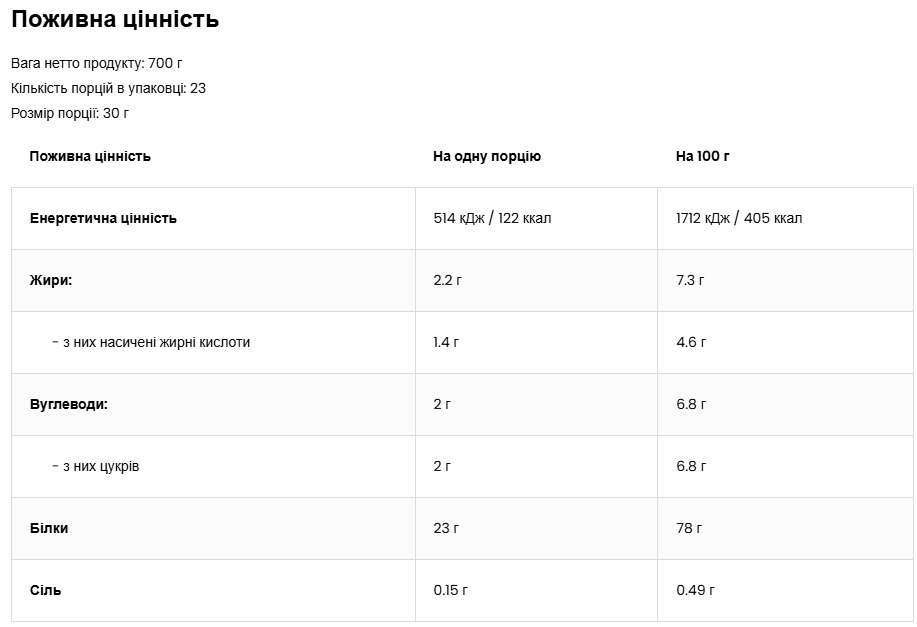The image size is (917, 627).
Task: Click the '4.6 г' saturated fat value
Action: click(x=691, y=342)
